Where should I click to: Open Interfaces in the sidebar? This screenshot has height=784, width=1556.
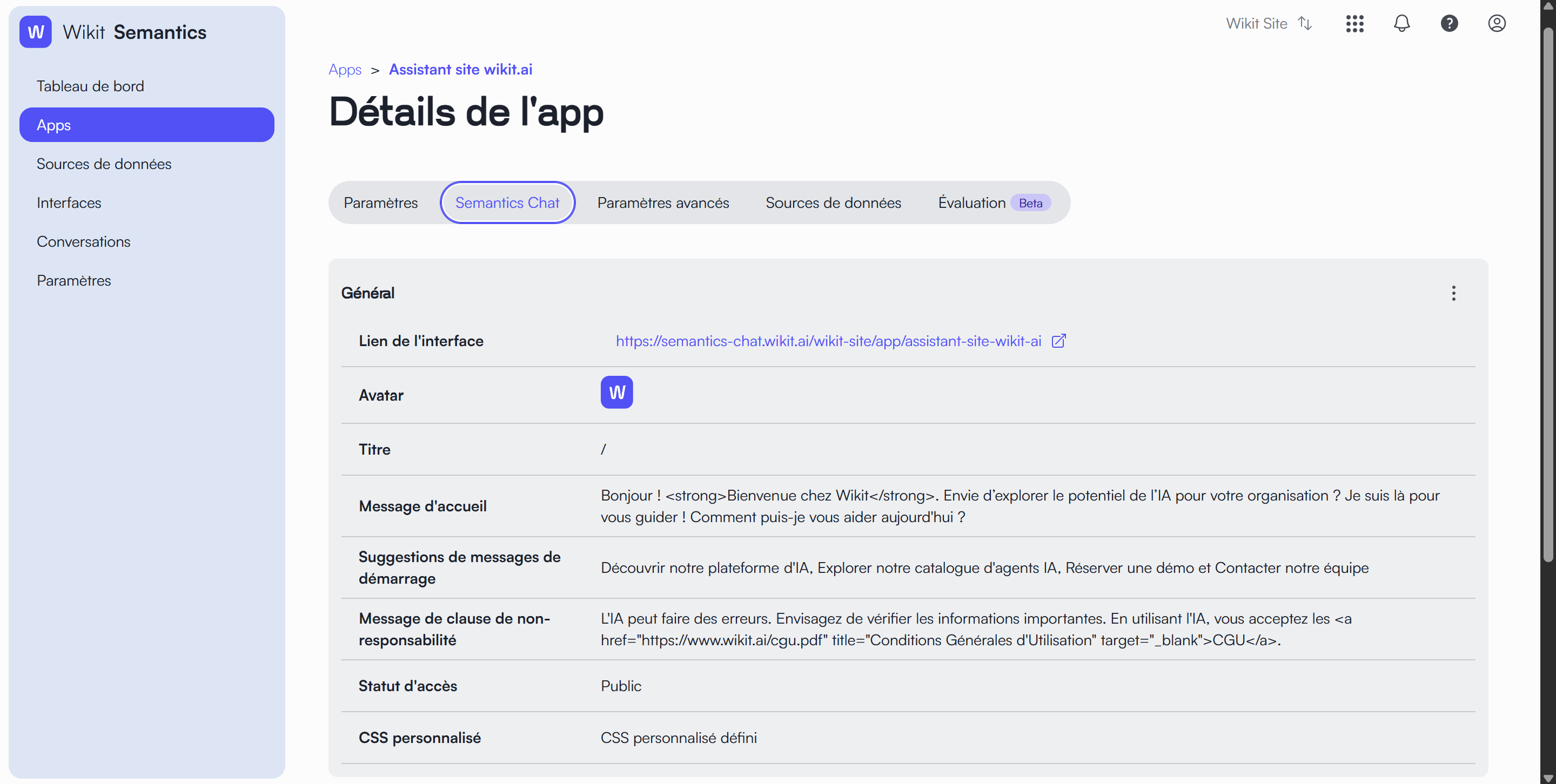click(147, 203)
